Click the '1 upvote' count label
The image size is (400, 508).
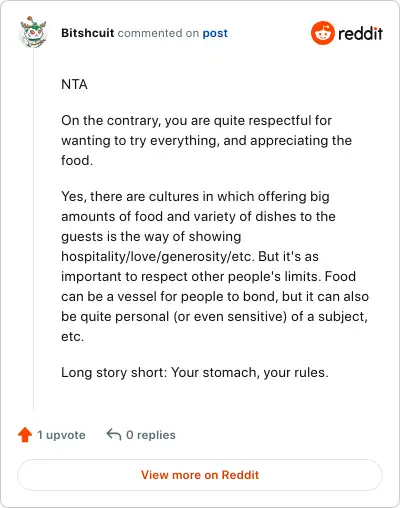(61, 435)
